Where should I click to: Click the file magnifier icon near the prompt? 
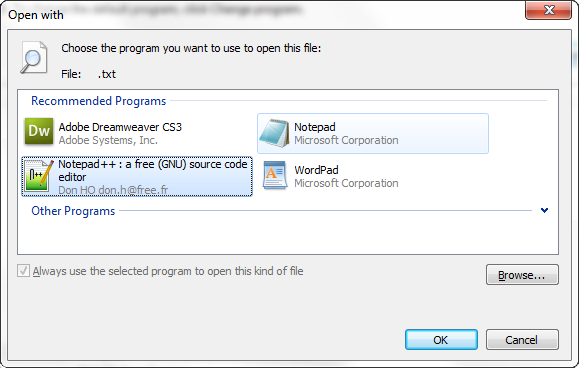pos(34,58)
